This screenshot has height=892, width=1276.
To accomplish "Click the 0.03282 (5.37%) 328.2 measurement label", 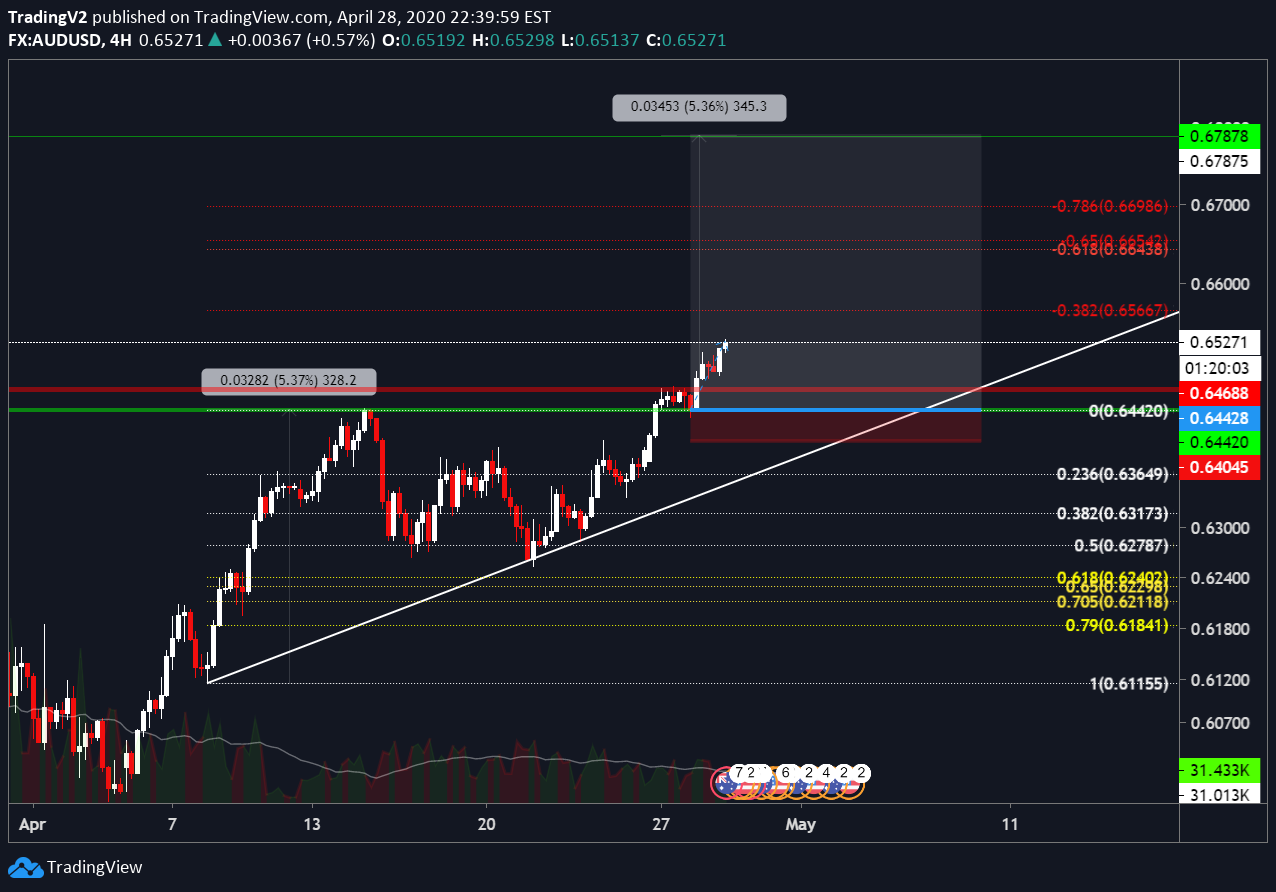I will [x=289, y=380].
